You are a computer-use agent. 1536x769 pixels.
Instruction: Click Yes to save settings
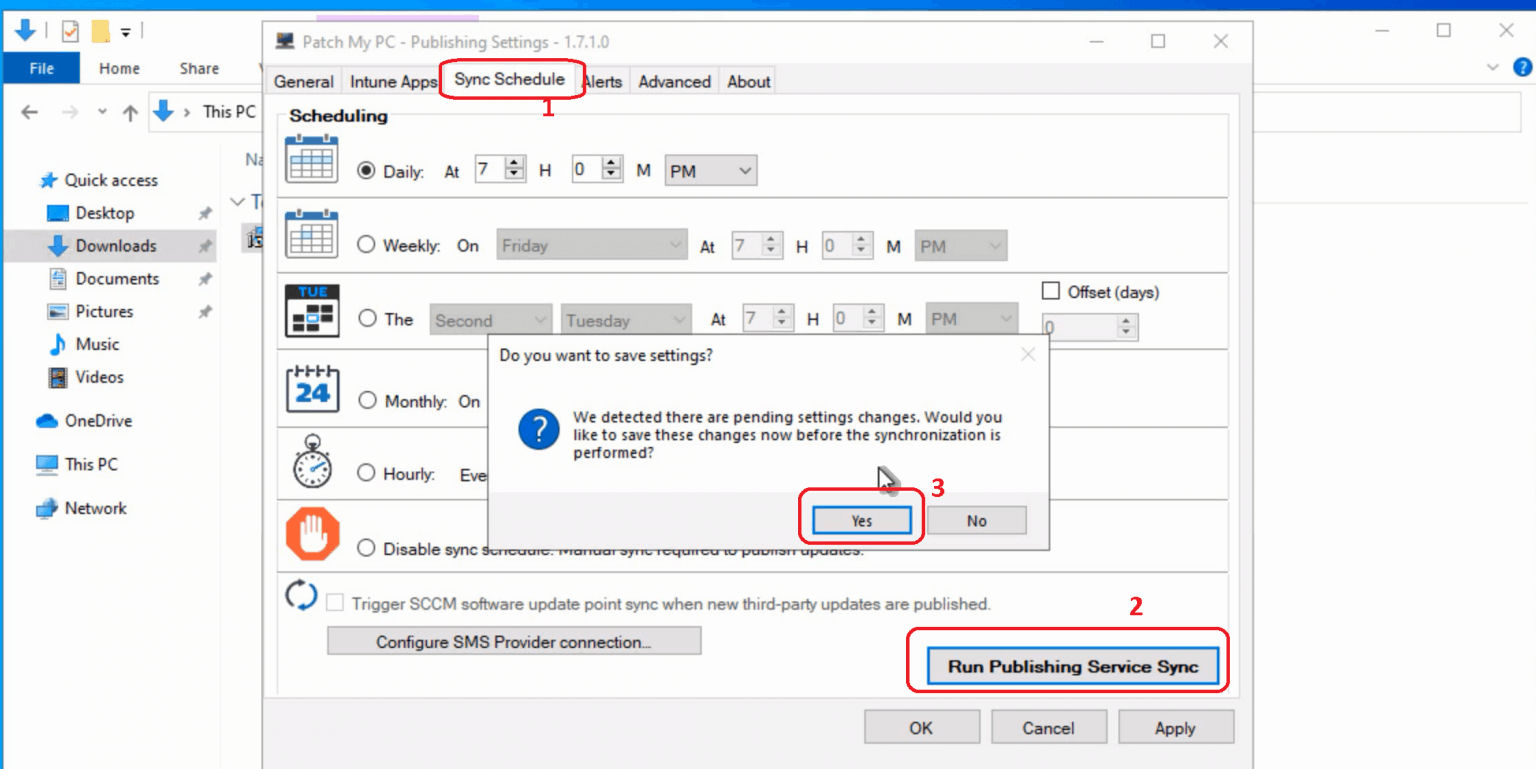coord(860,520)
